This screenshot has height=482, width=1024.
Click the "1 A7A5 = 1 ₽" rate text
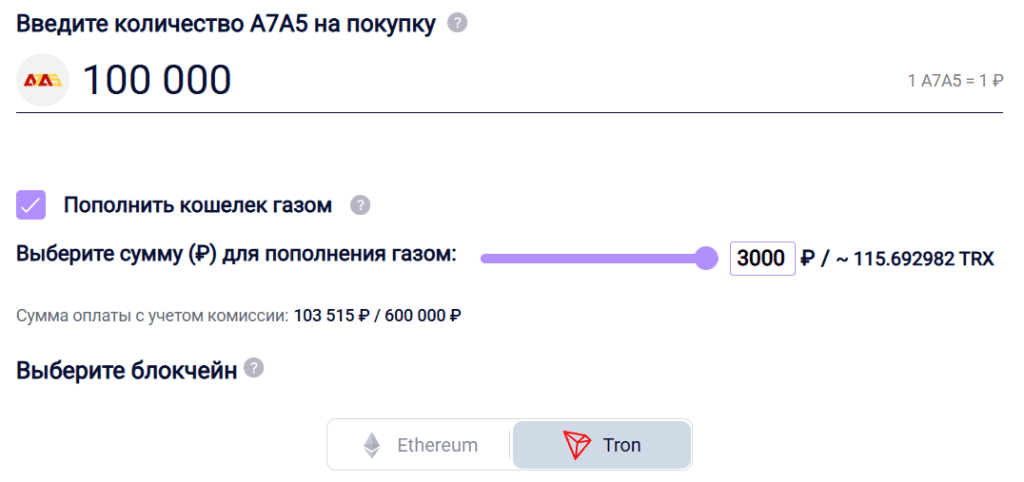[955, 81]
